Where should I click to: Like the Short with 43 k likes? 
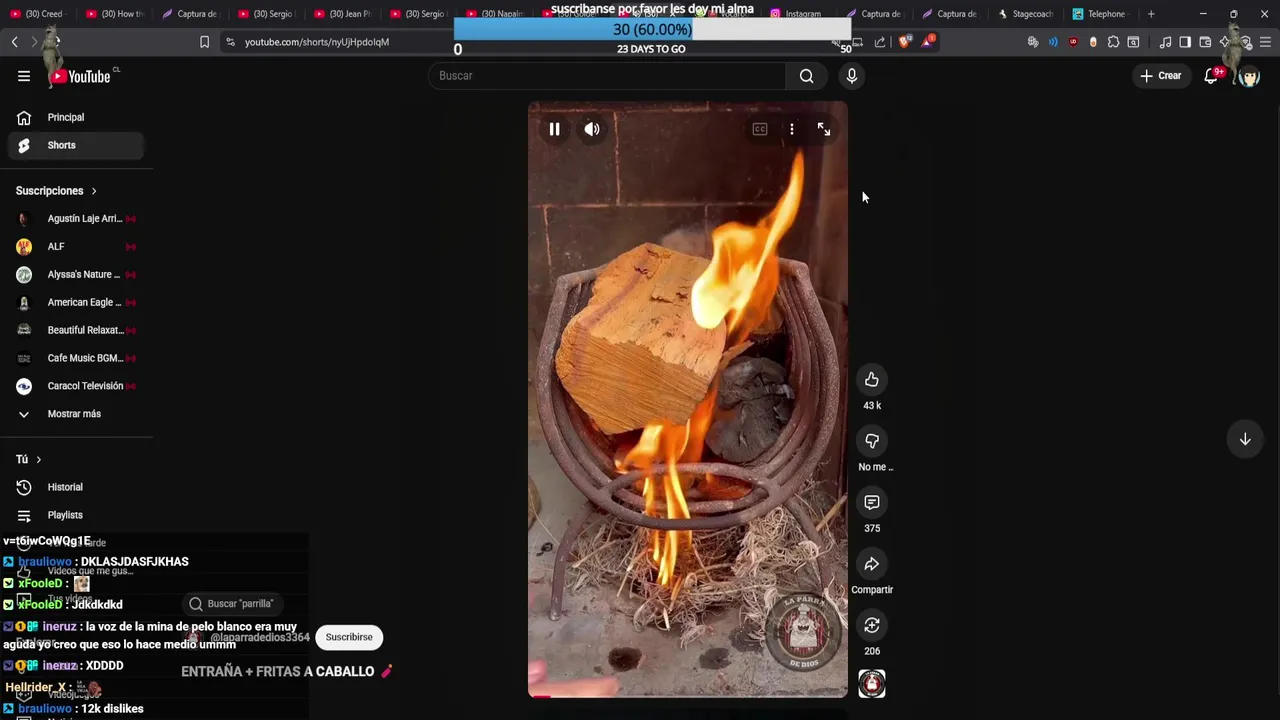click(872, 379)
